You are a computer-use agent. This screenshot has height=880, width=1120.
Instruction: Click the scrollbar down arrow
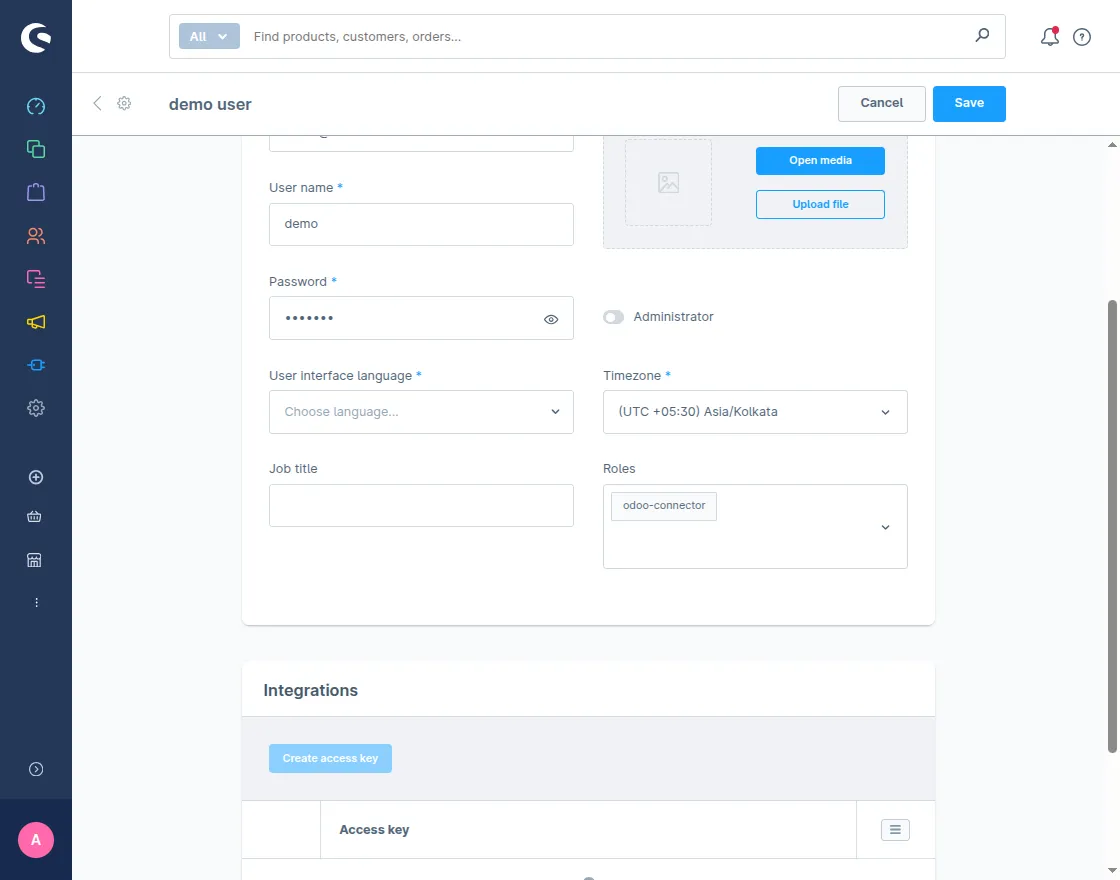(1111, 871)
